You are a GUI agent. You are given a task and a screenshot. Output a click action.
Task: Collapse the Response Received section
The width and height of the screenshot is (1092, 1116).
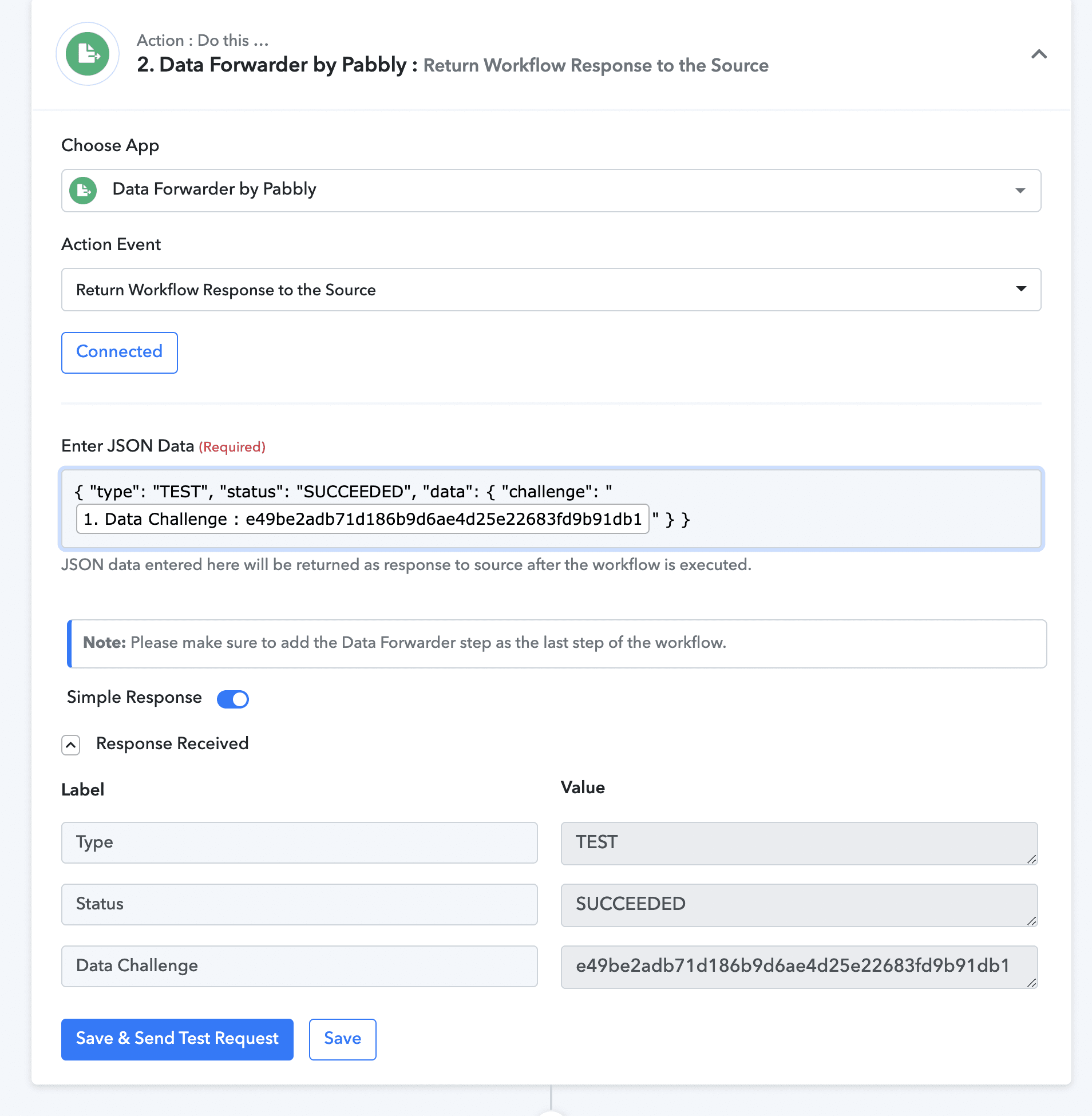[x=70, y=745]
